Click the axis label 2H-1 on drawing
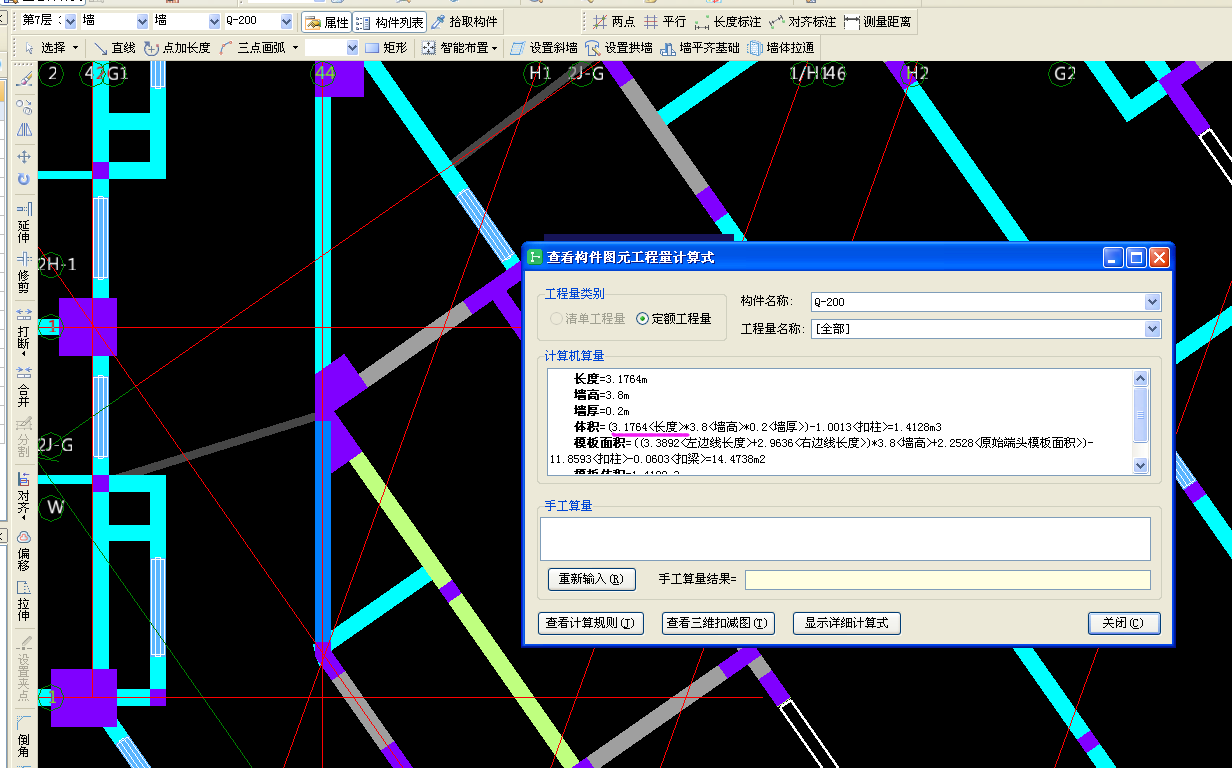 [57, 264]
